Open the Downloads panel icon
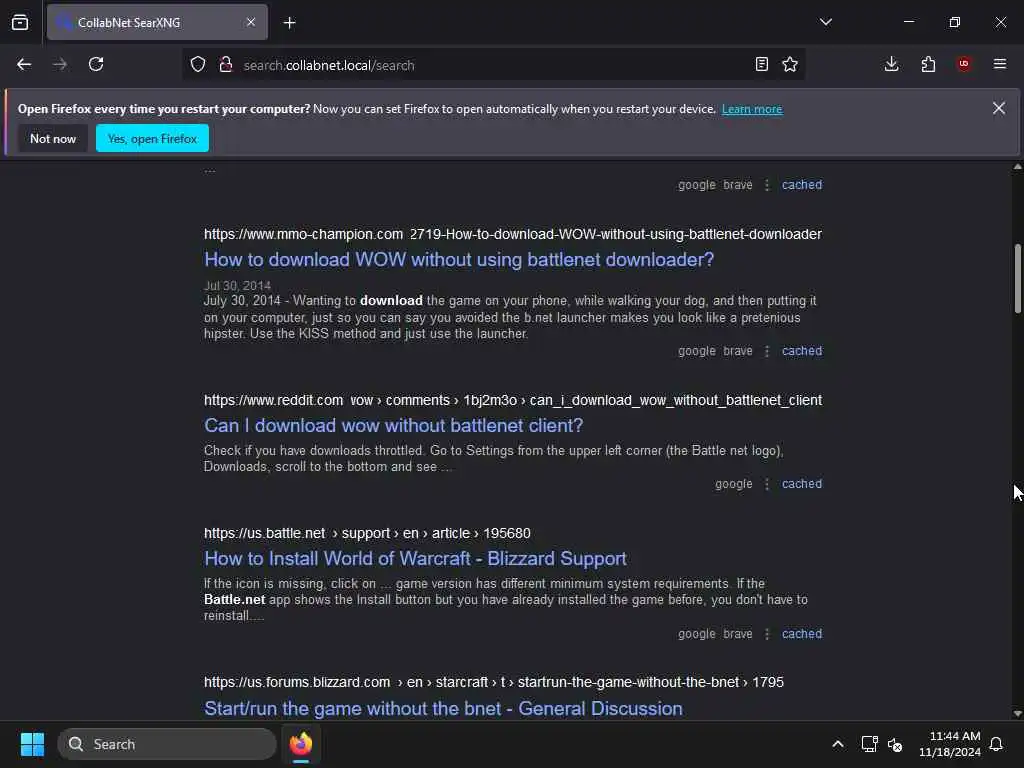 coord(891,64)
